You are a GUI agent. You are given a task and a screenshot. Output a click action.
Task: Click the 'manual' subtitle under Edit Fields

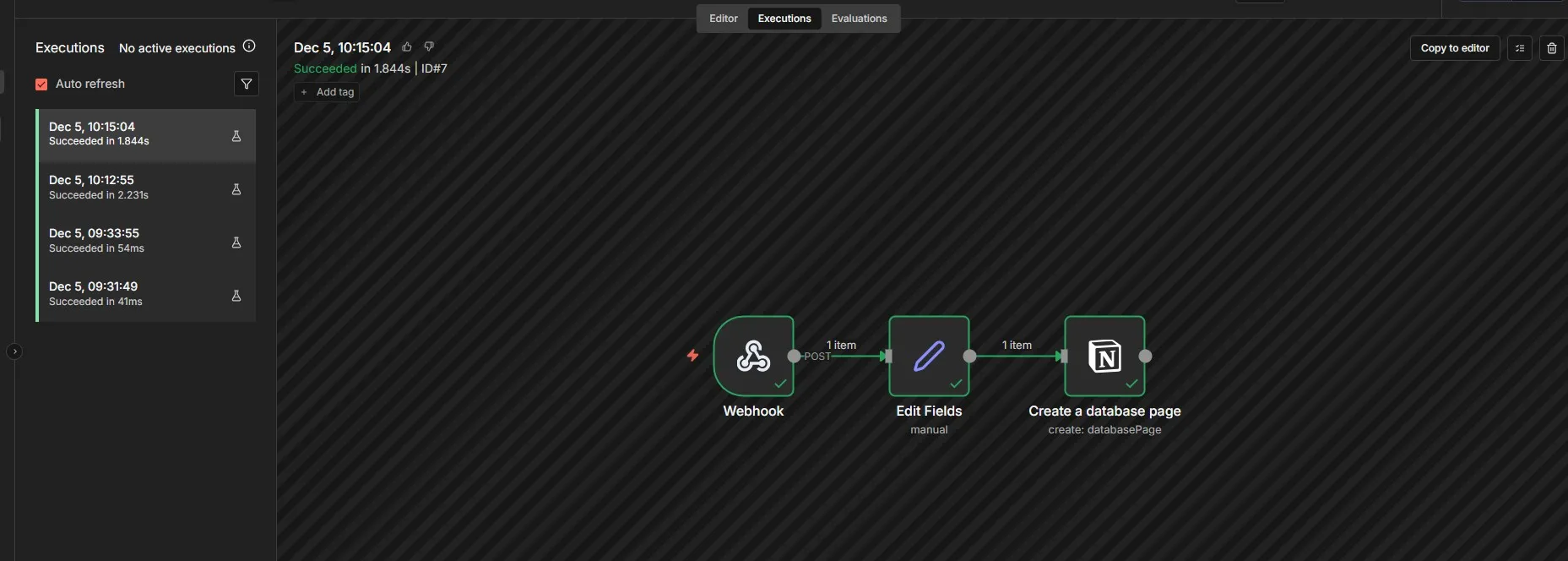point(929,430)
